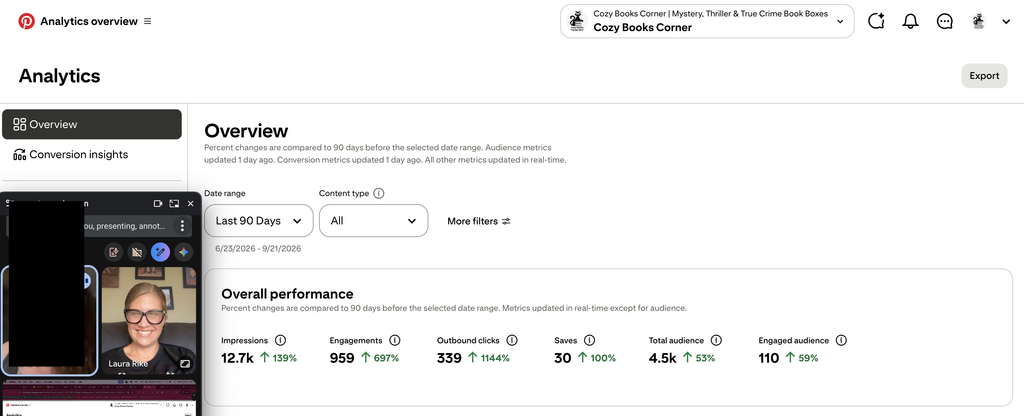Open the notifications bell

coord(910,22)
